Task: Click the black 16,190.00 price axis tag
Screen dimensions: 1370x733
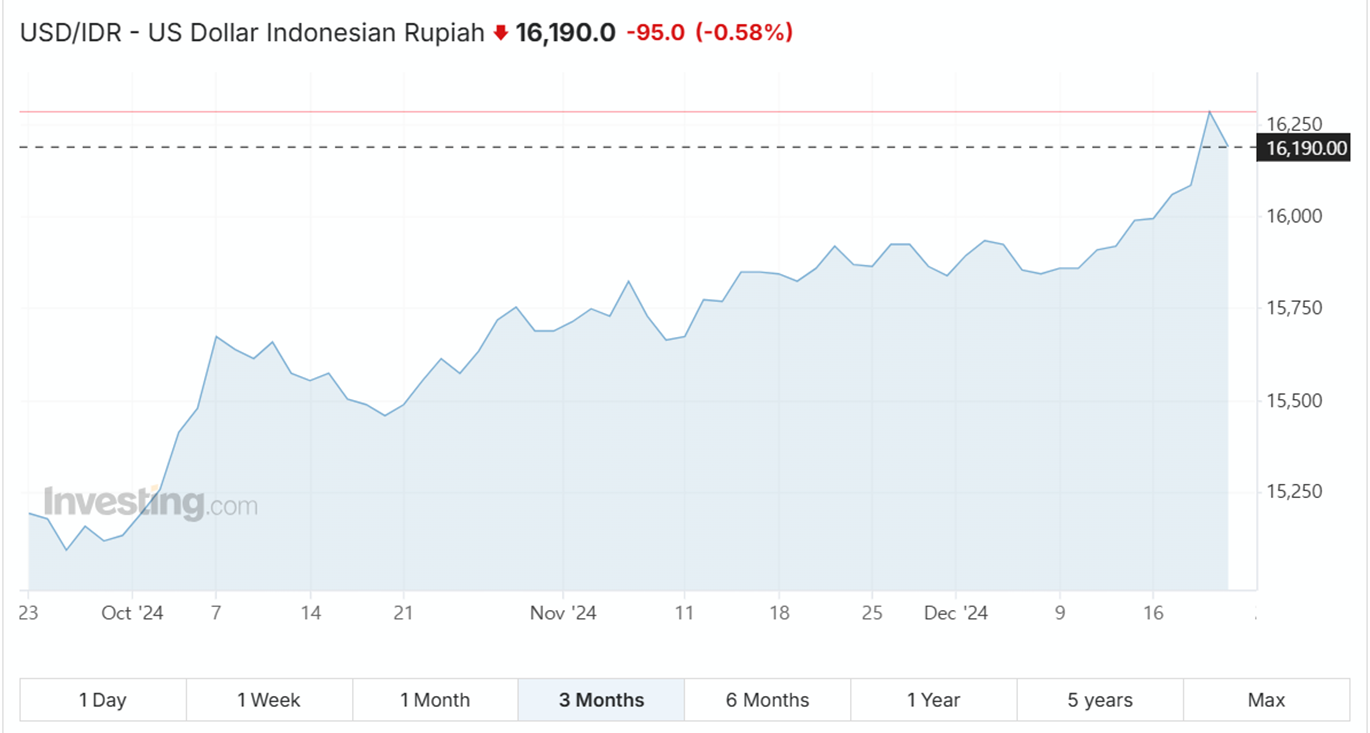Action: pyautogui.click(x=1306, y=149)
